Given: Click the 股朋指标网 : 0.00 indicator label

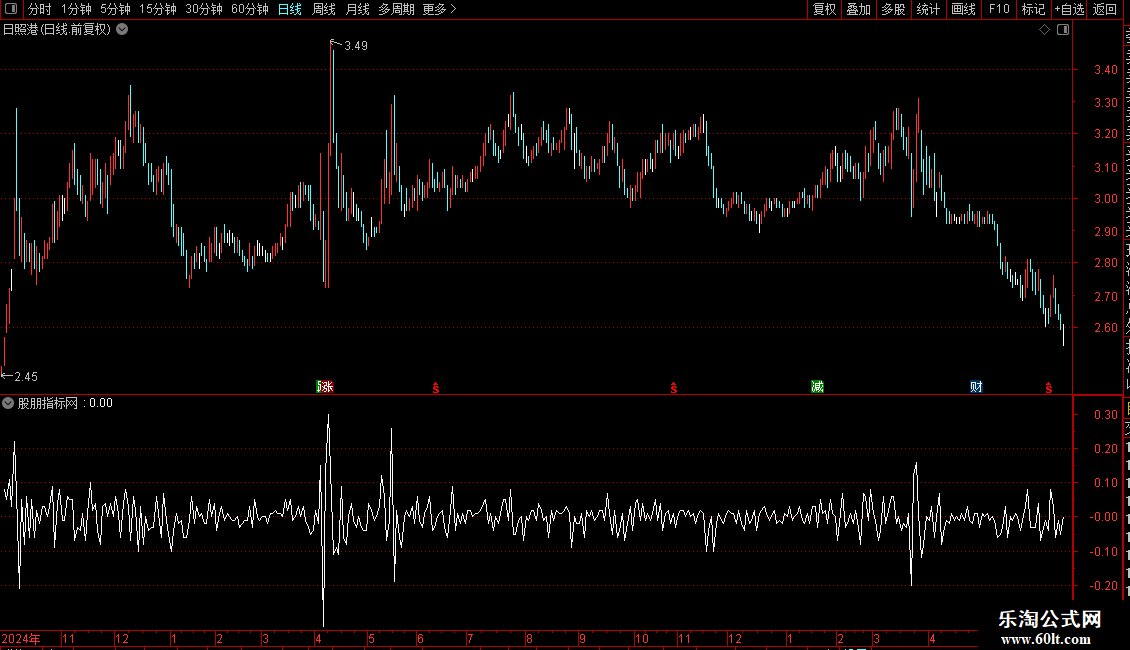Looking at the screenshot, I should pyautogui.click(x=66, y=403).
